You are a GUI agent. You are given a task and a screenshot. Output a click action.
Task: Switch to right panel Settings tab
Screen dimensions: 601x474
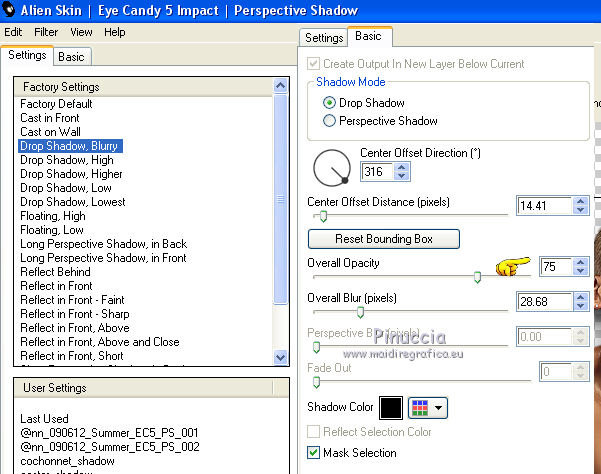click(324, 38)
